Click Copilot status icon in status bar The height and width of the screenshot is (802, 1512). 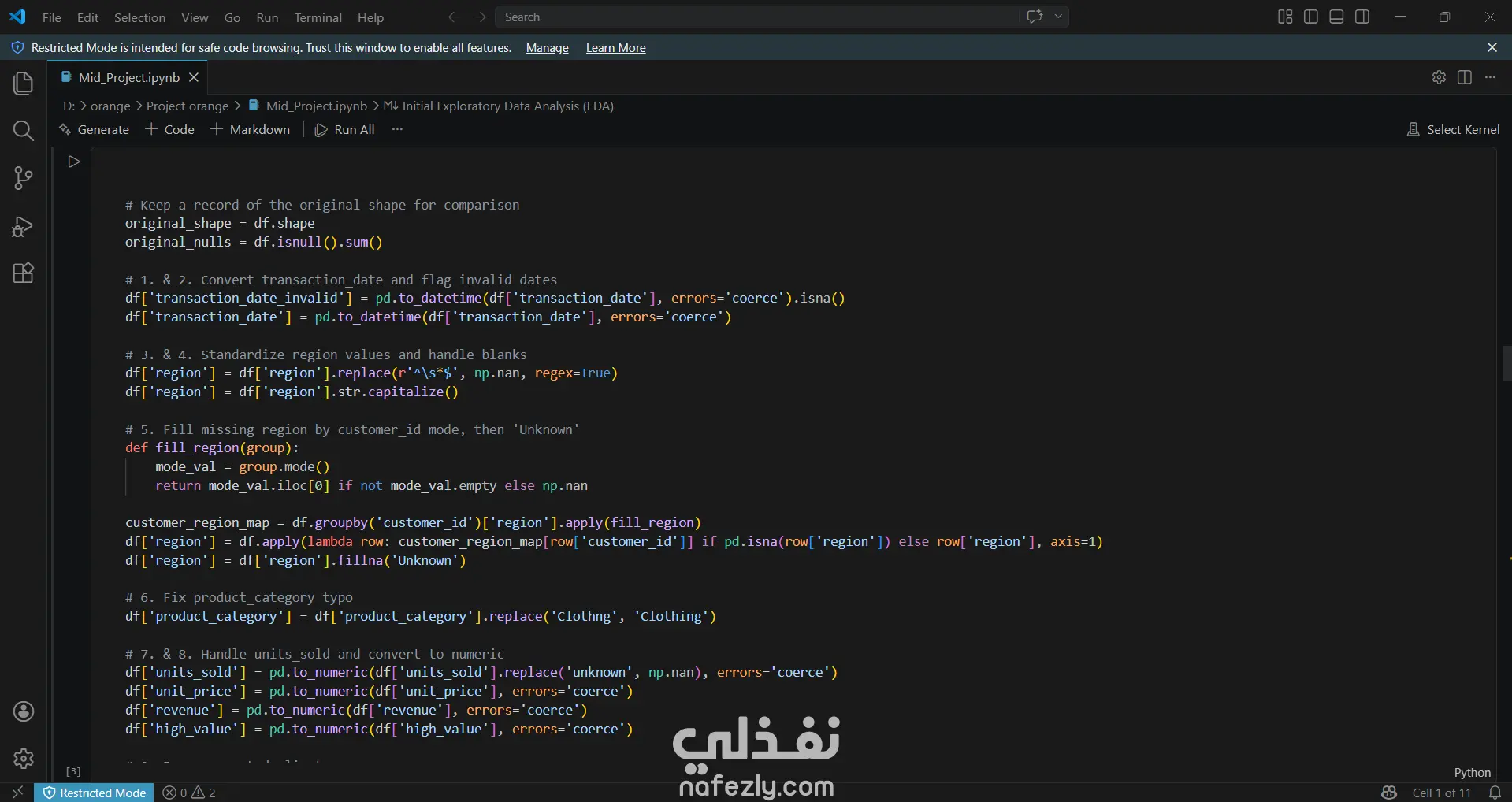(x=1389, y=793)
